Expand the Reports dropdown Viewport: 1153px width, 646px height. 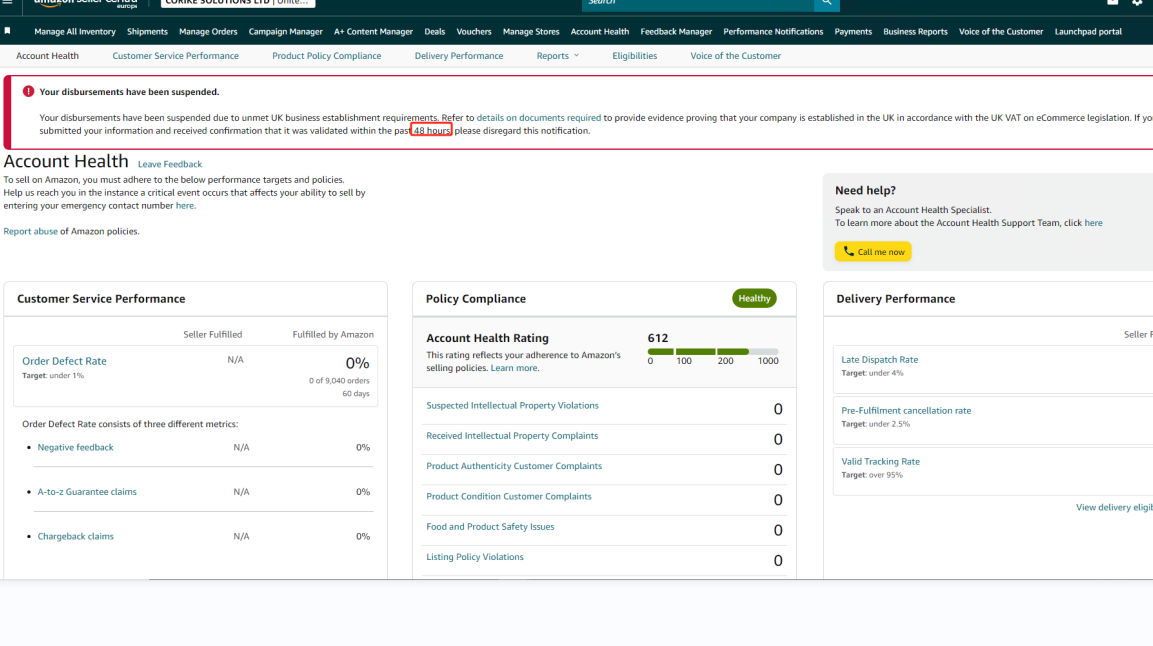(x=557, y=56)
